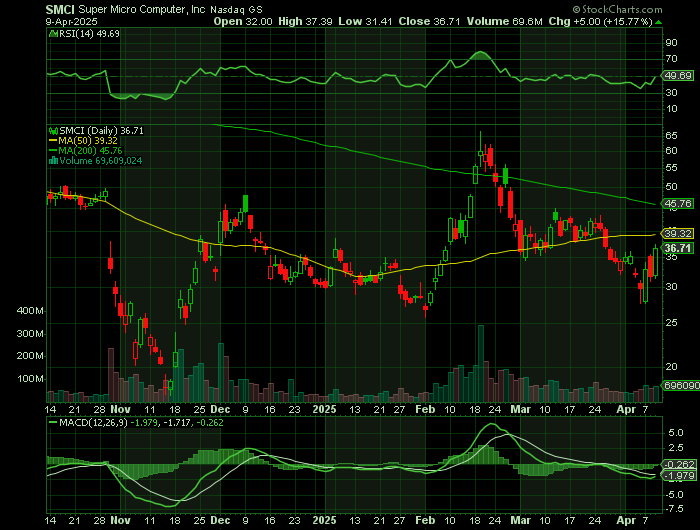700x530 pixels.
Task: Click the MACD(12,26,9) legend text
Action: [x=94, y=422]
